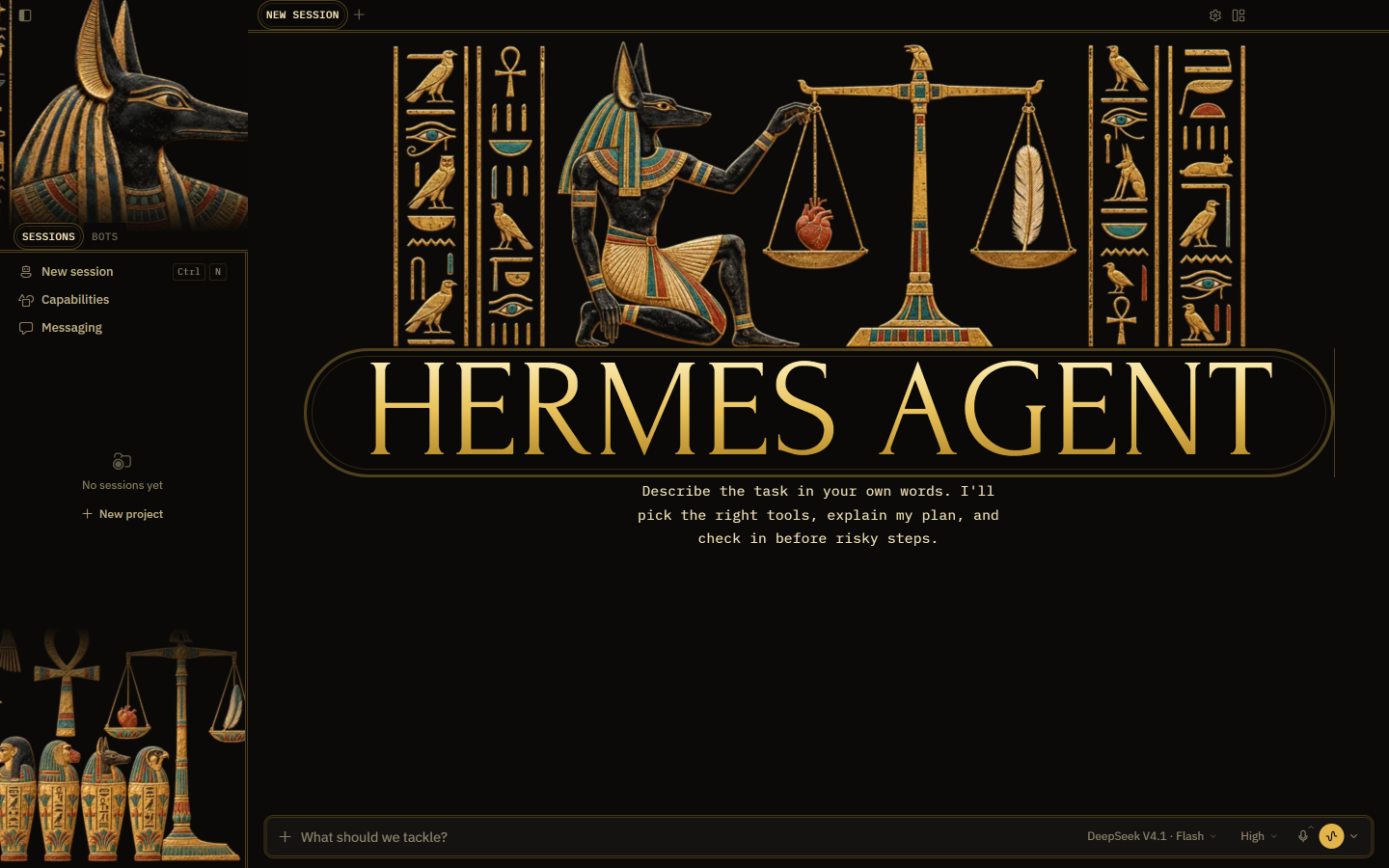Image resolution: width=1389 pixels, height=868 pixels.
Task: Click the New session icon
Action: pos(26,272)
